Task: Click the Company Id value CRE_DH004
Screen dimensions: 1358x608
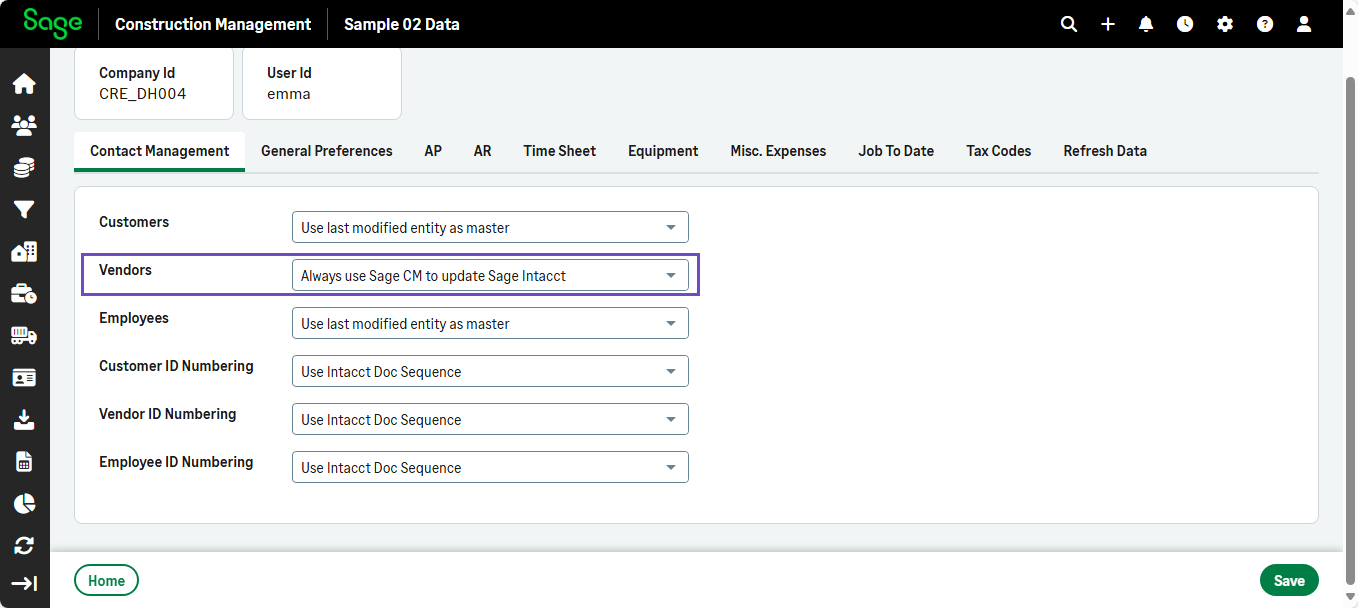Action: click(x=143, y=94)
